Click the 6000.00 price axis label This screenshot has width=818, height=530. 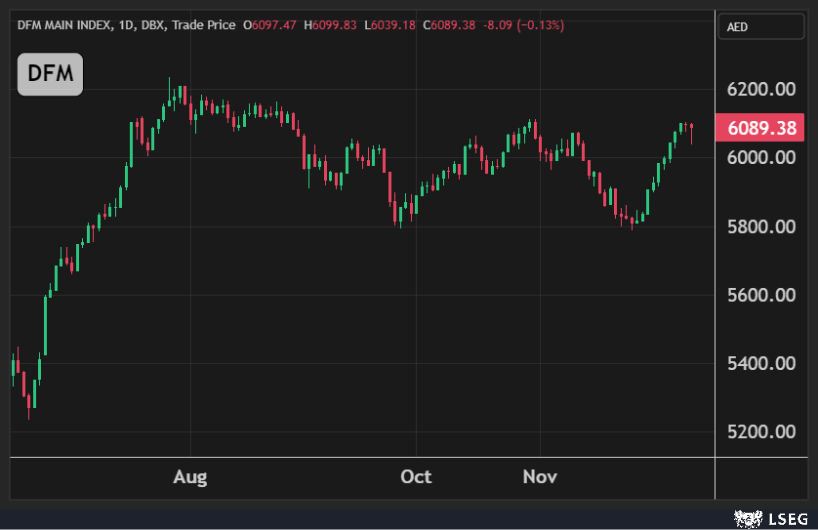pyautogui.click(x=762, y=158)
